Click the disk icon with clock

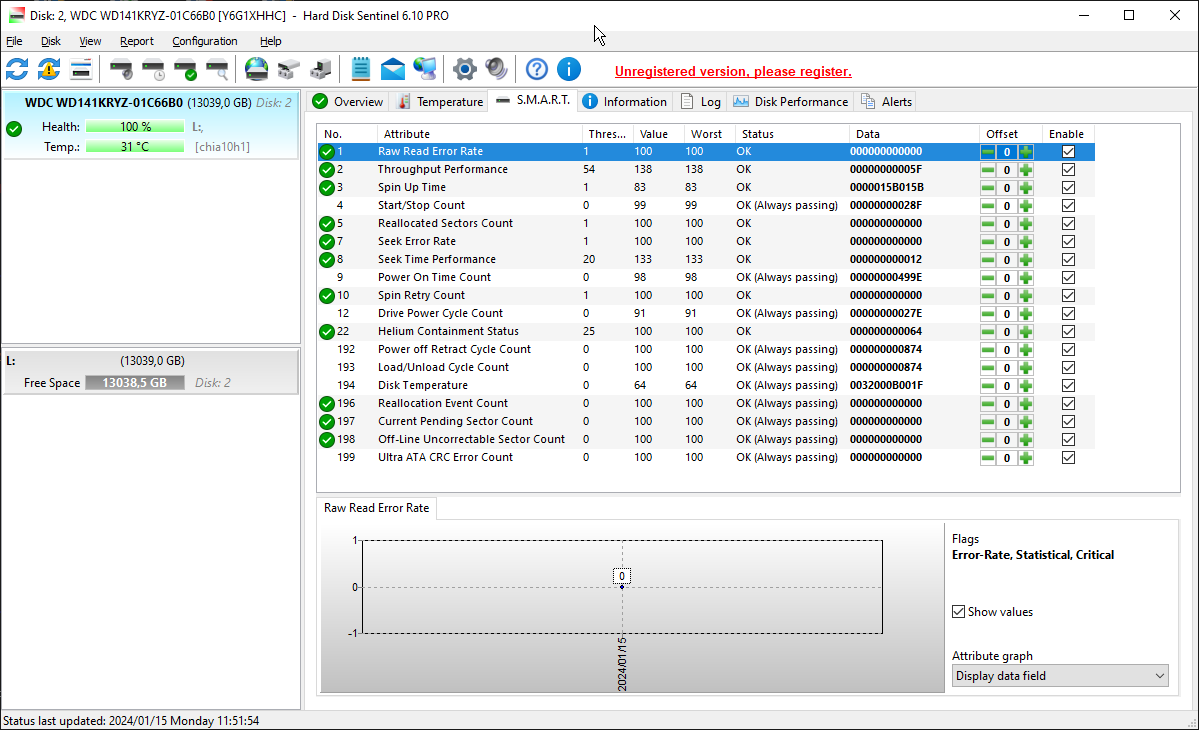point(153,70)
